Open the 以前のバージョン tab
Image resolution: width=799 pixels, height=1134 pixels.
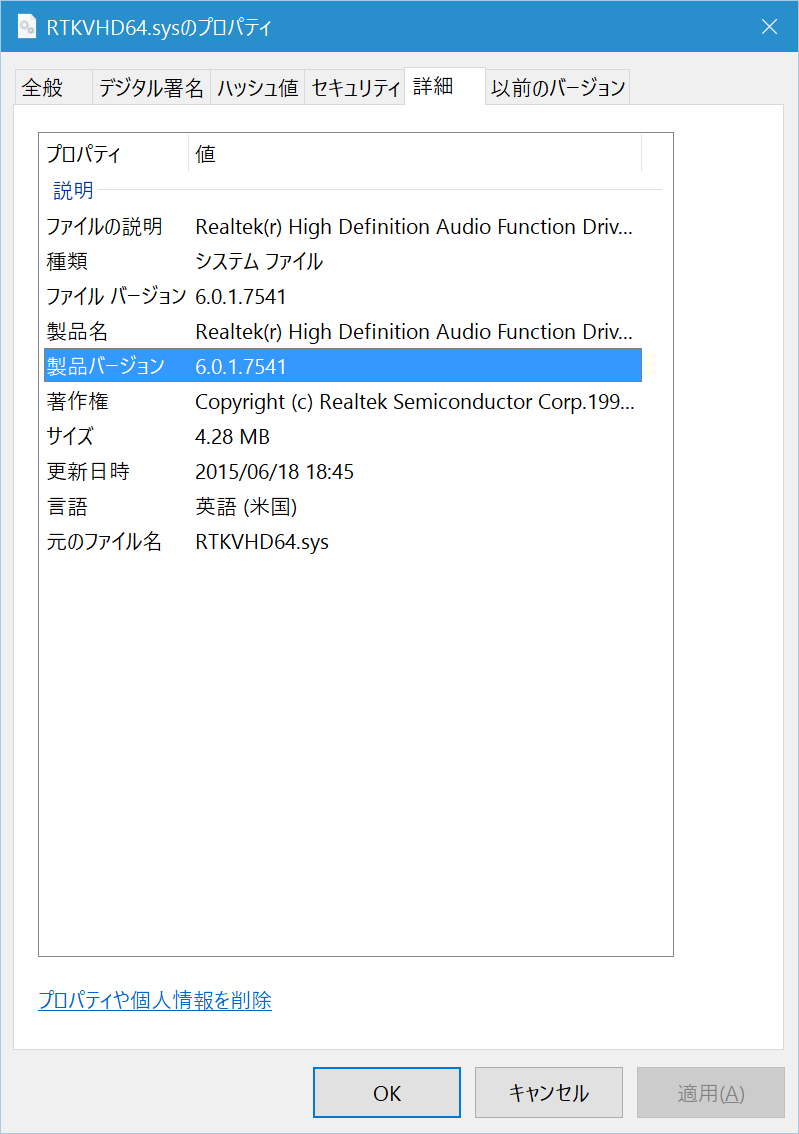click(557, 87)
